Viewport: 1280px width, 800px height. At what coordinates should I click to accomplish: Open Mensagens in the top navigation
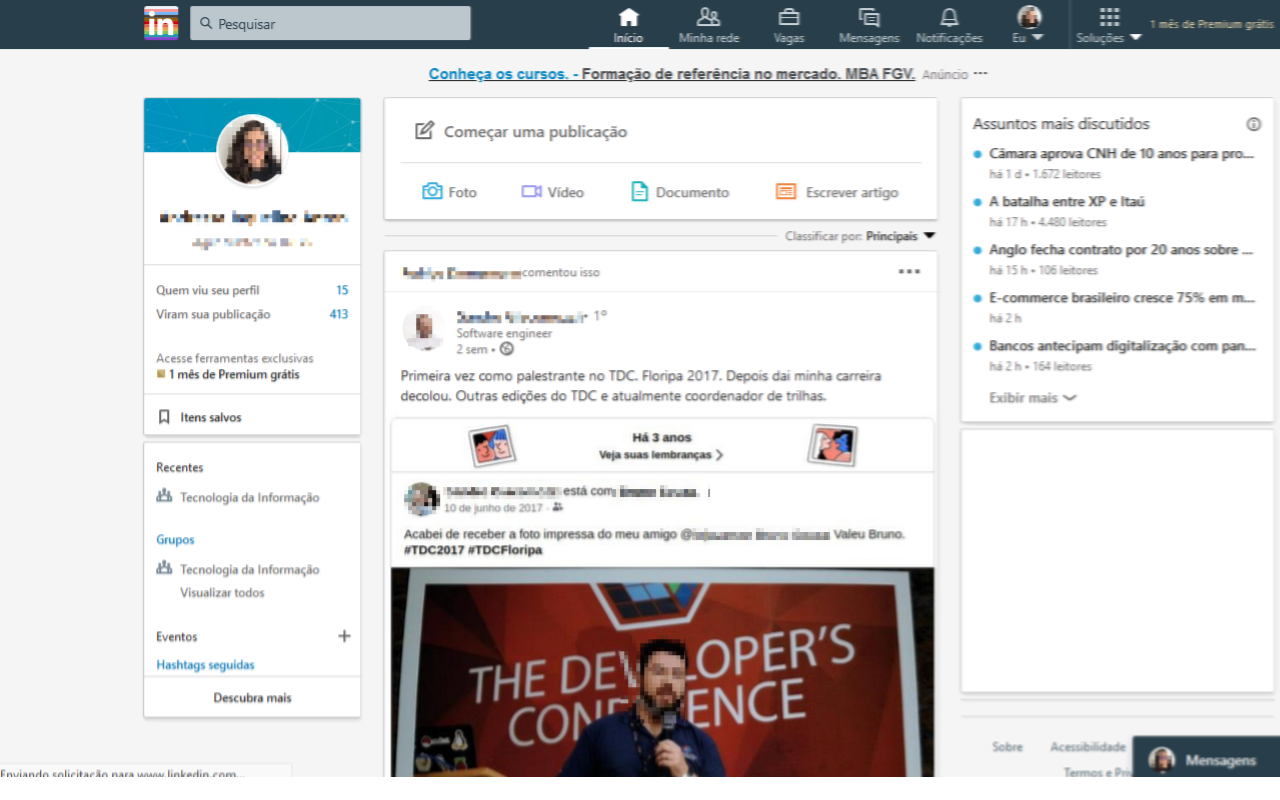(868, 25)
